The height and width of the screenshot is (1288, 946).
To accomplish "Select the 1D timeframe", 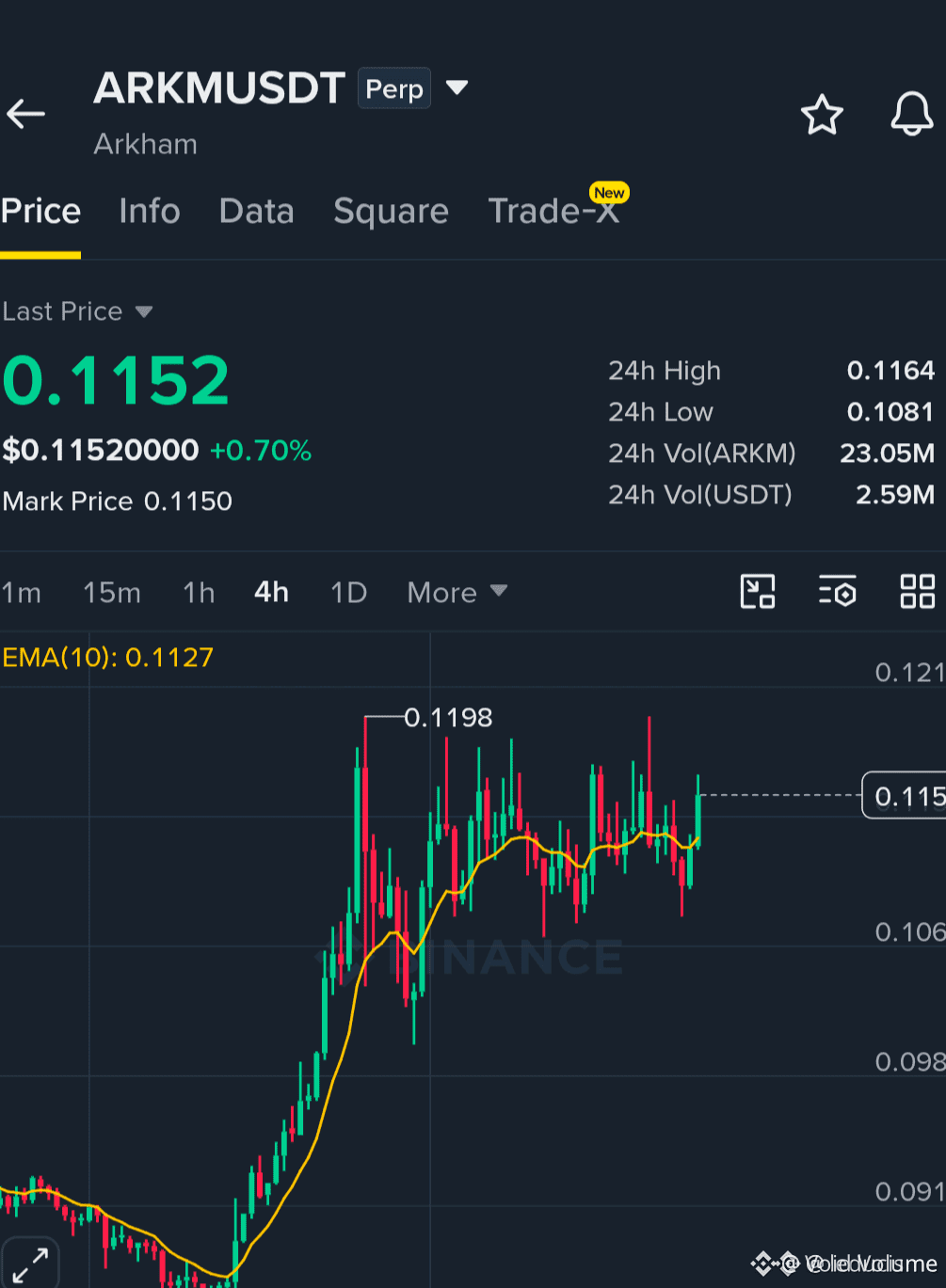I will click(x=348, y=593).
